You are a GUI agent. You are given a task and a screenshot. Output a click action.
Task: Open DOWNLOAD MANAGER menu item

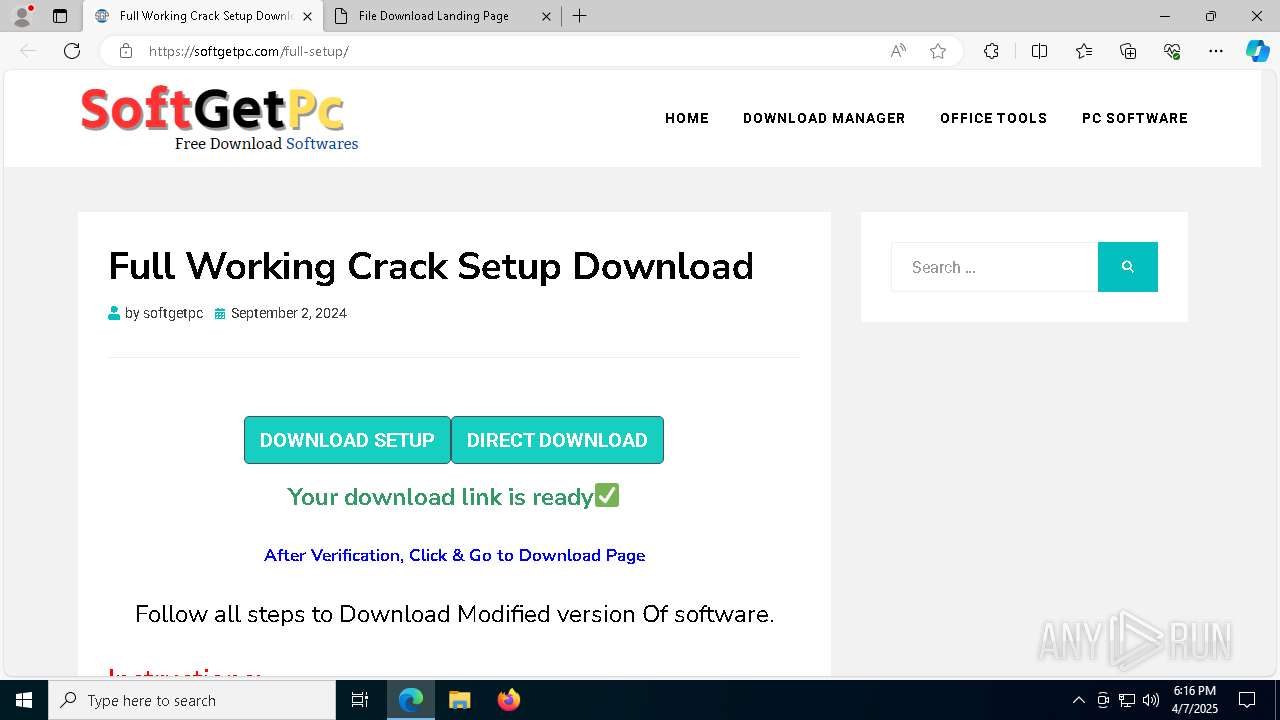pos(824,118)
